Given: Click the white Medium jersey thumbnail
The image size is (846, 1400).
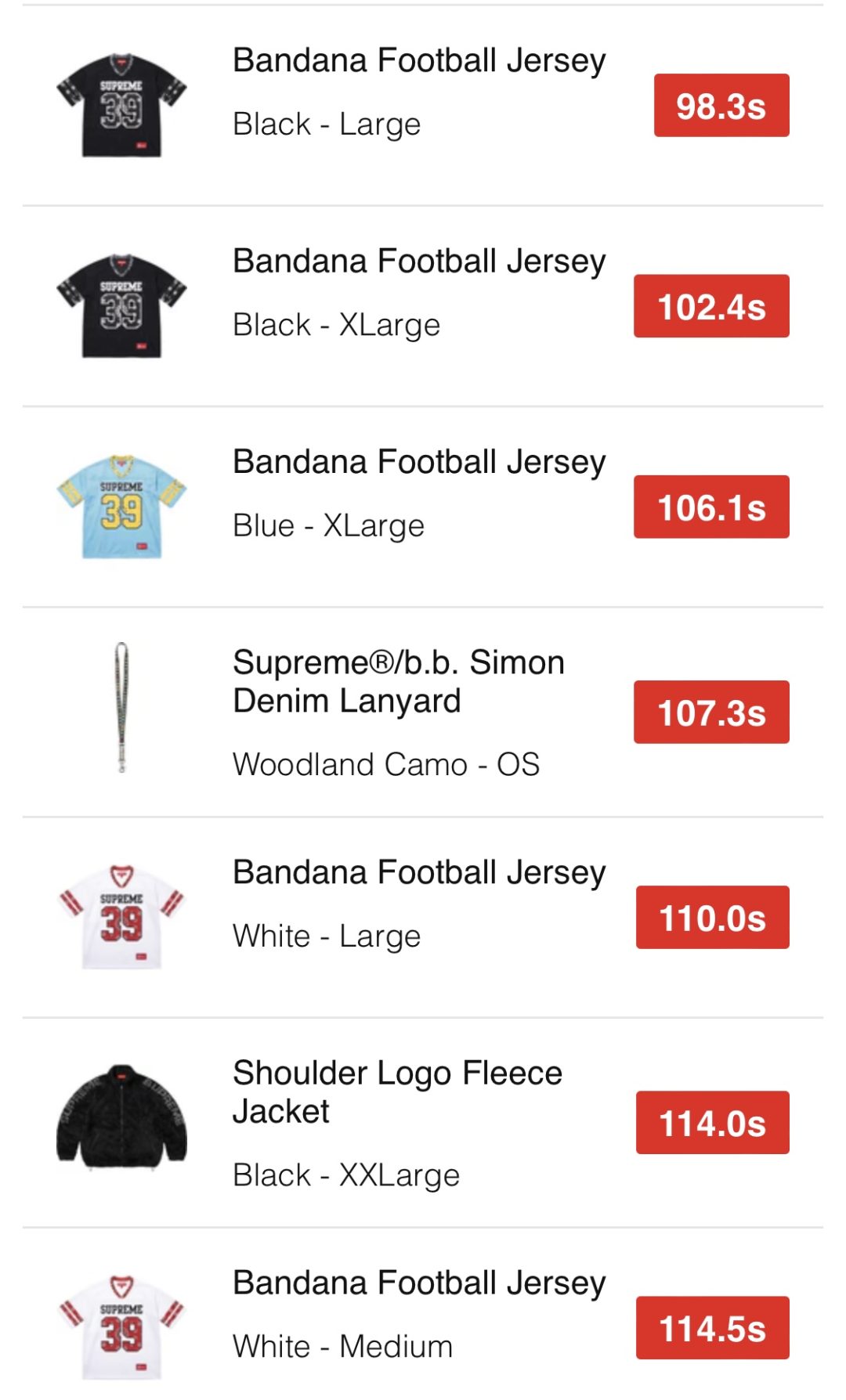Looking at the screenshot, I should pos(121,1328).
